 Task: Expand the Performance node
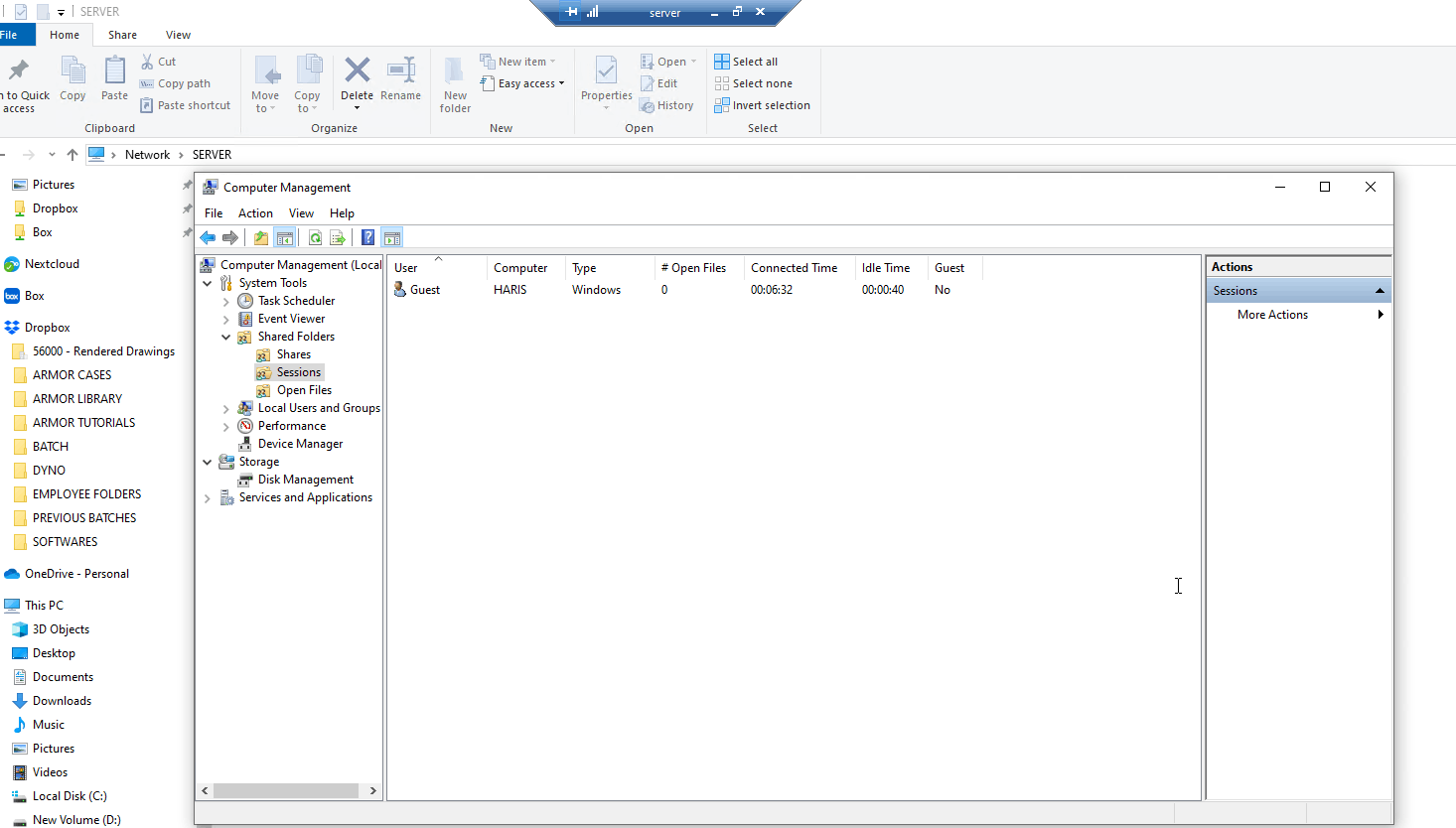(x=226, y=427)
